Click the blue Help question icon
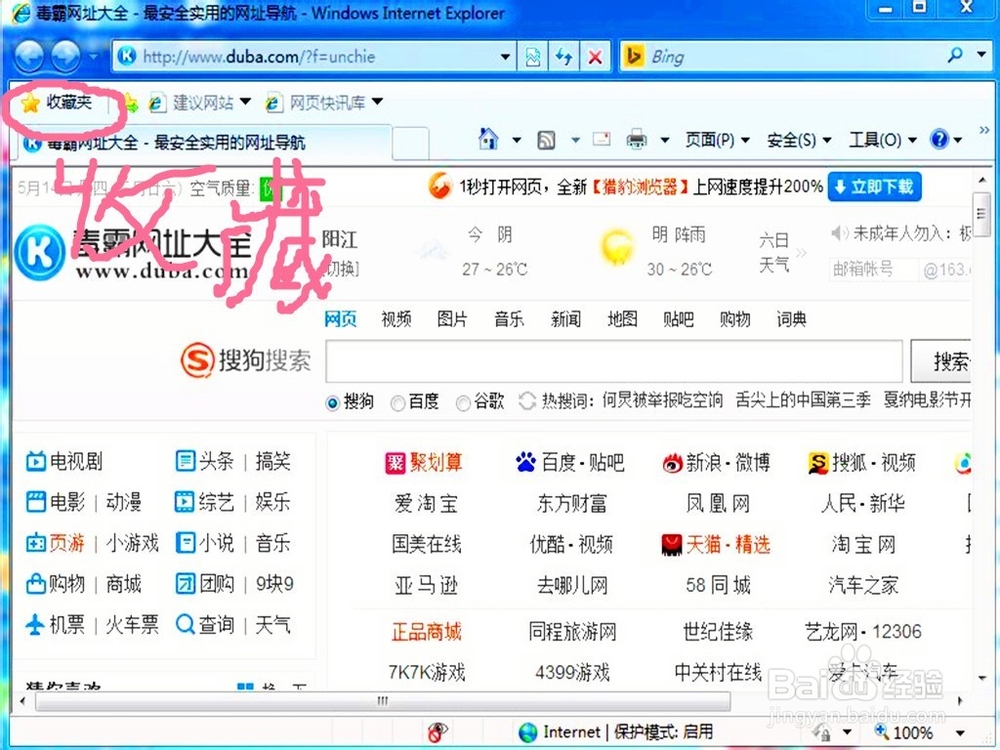Image resolution: width=1000 pixels, height=750 pixels. [x=939, y=139]
